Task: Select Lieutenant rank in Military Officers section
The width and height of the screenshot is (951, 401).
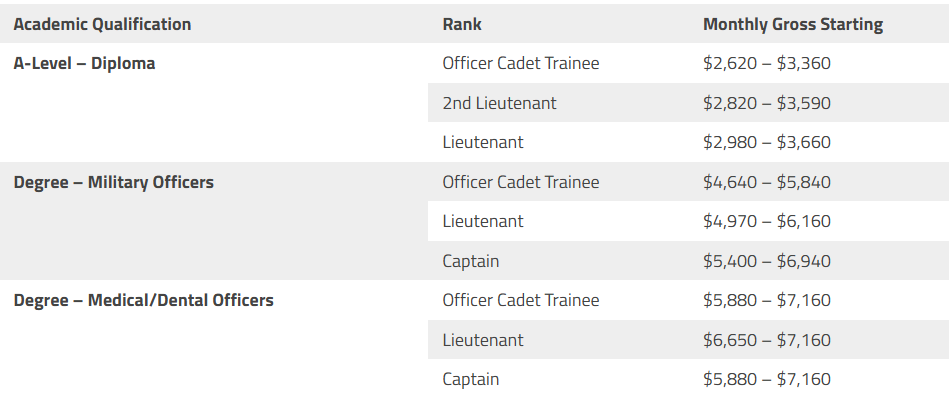Action: click(x=483, y=221)
